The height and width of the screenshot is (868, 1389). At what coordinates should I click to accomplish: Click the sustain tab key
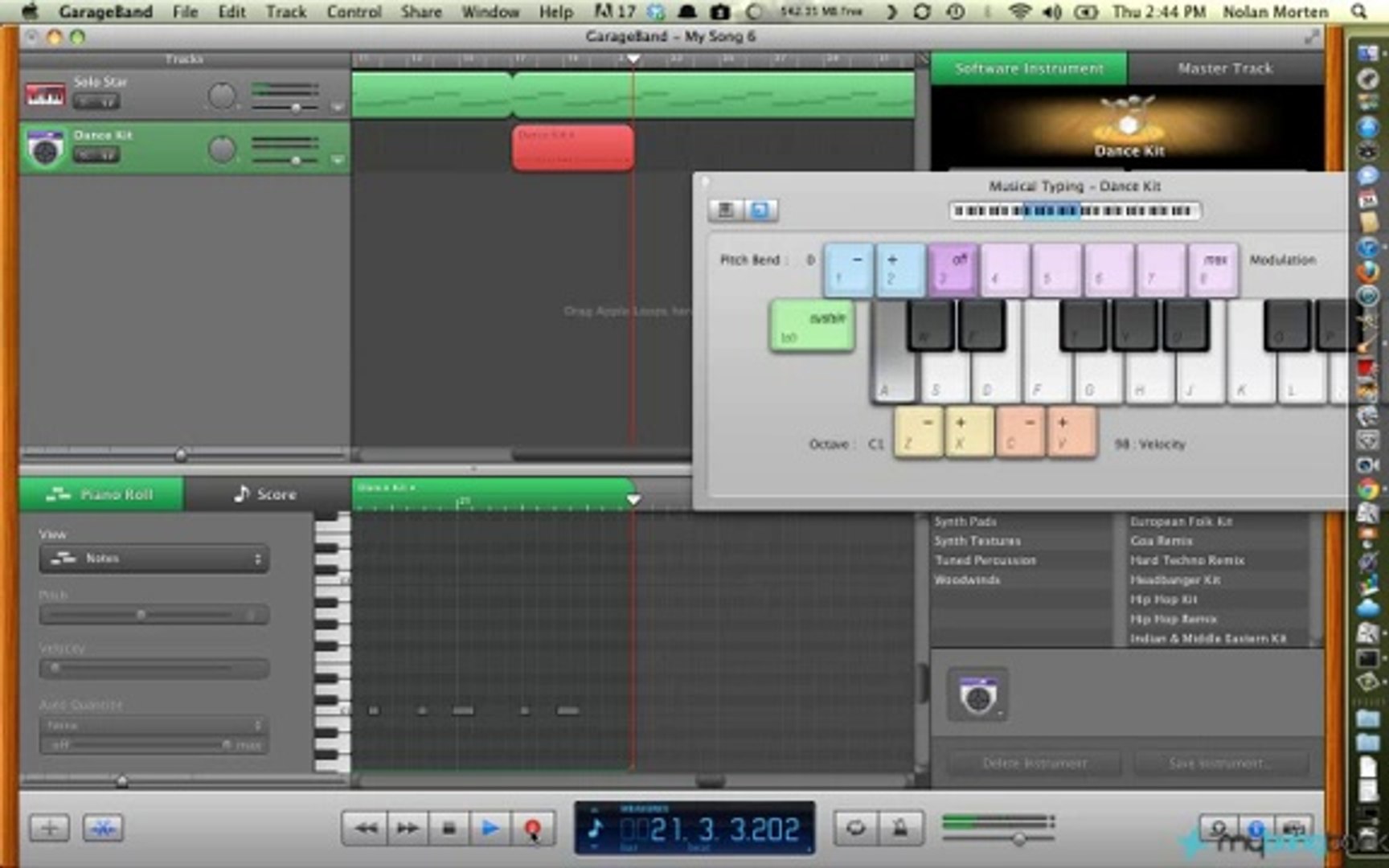click(x=812, y=326)
